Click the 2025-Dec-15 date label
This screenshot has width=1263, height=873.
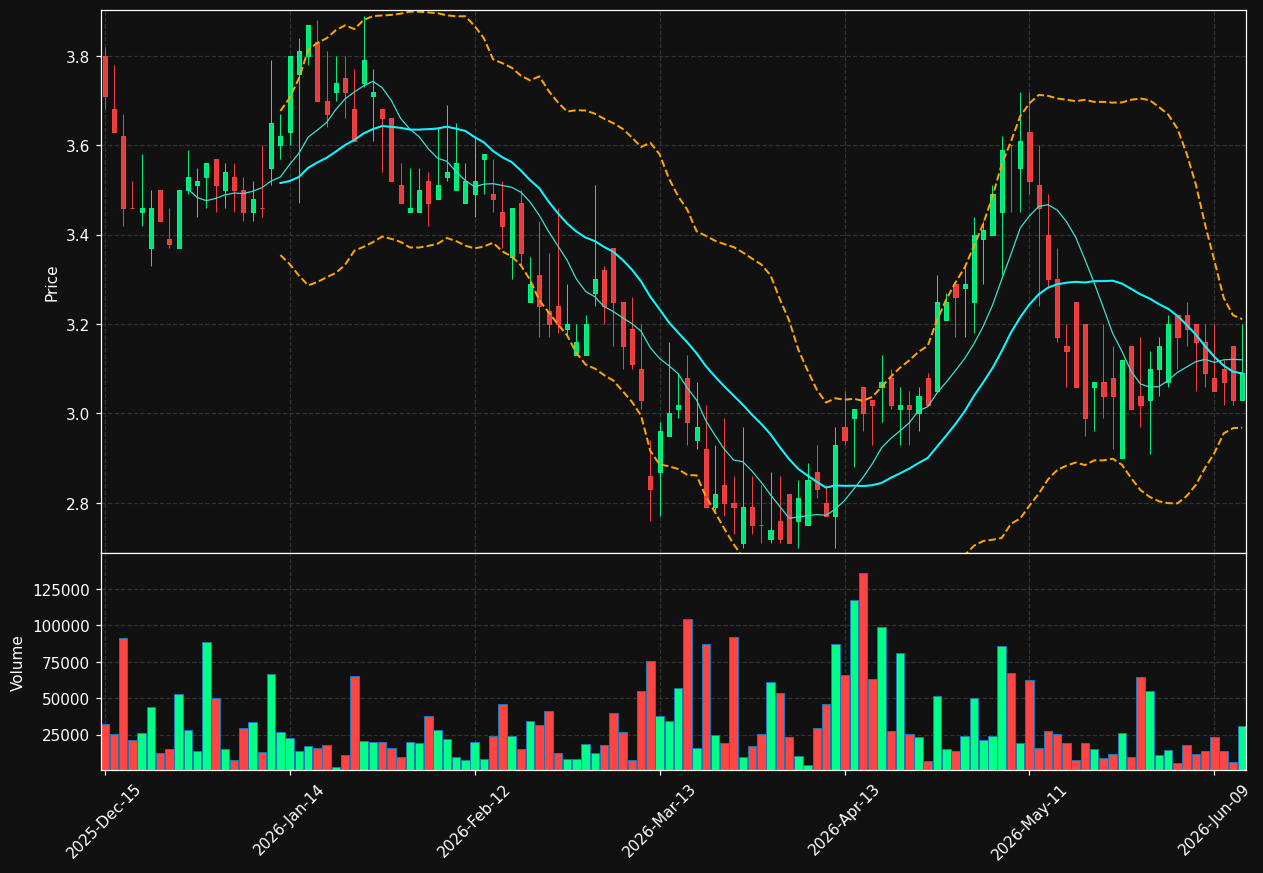(x=104, y=822)
